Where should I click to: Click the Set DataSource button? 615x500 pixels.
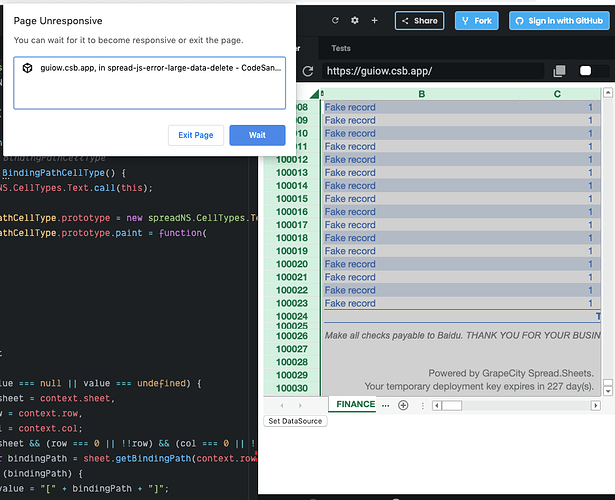(x=295, y=421)
